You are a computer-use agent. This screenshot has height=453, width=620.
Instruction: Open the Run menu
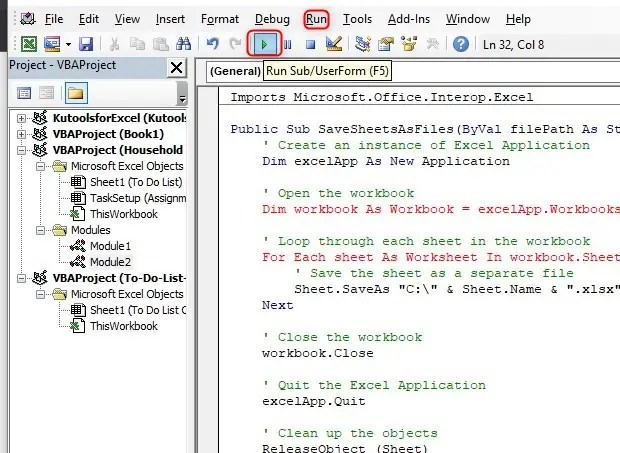316,18
